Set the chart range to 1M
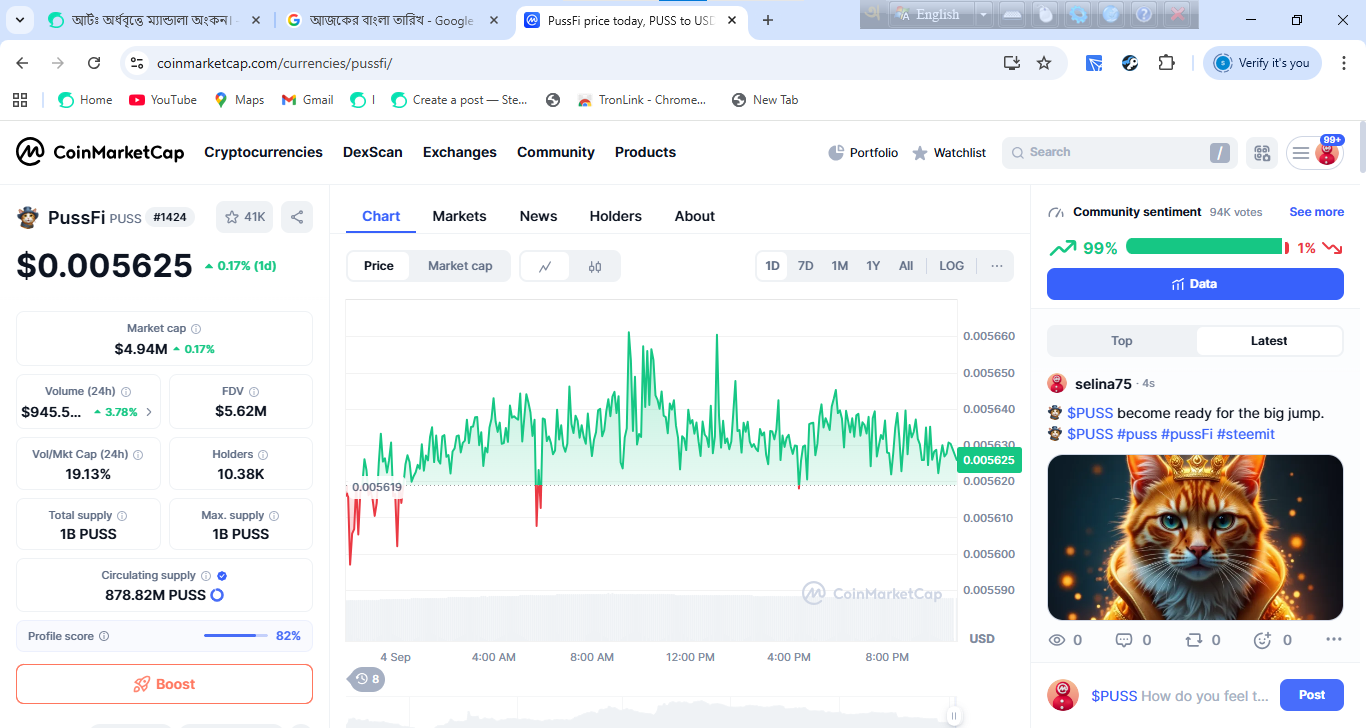Screen dimensions: 1366x728 pos(840,266)
